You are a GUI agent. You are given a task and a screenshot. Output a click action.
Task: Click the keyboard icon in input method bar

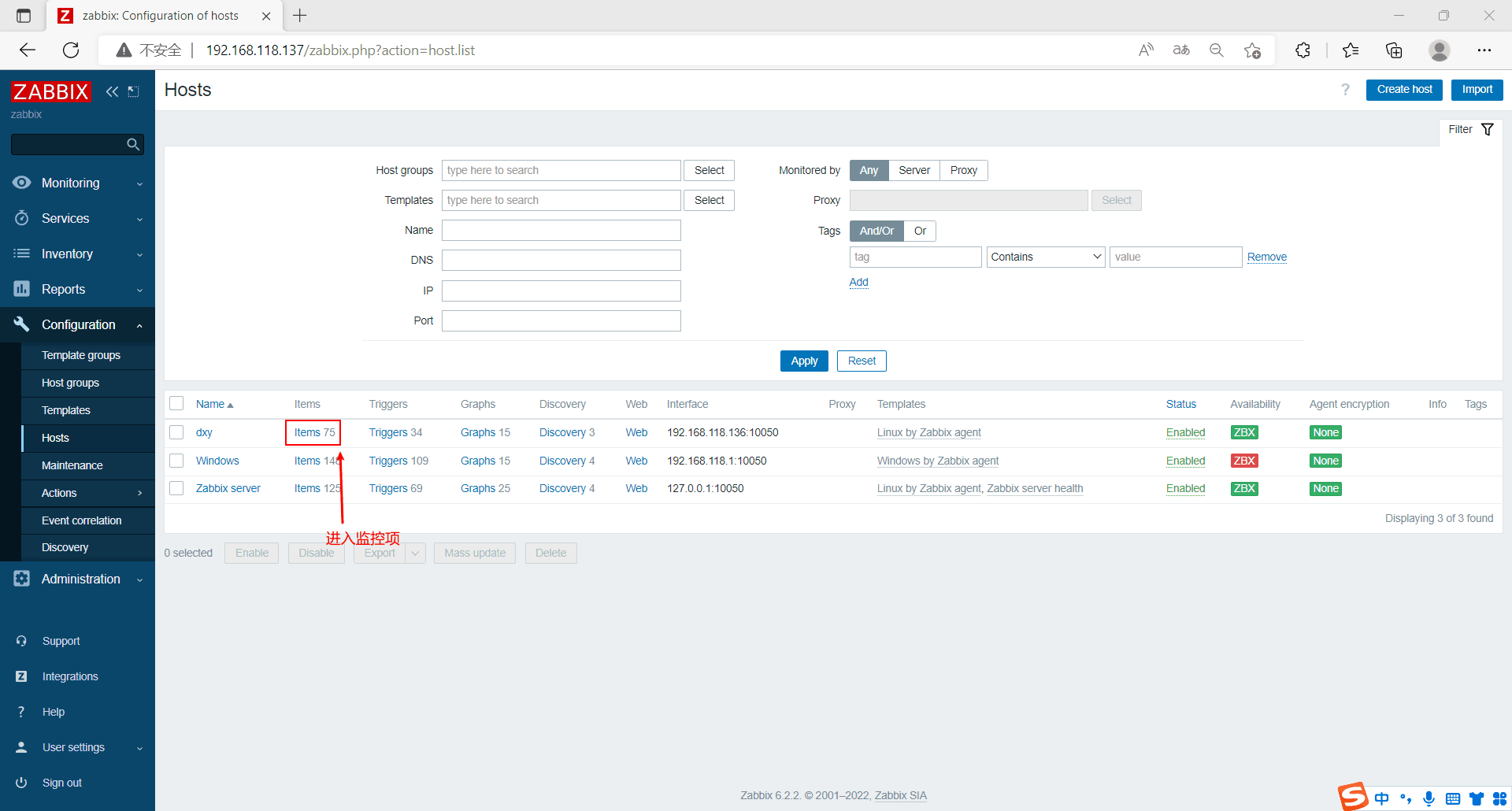pos(1453,798)
